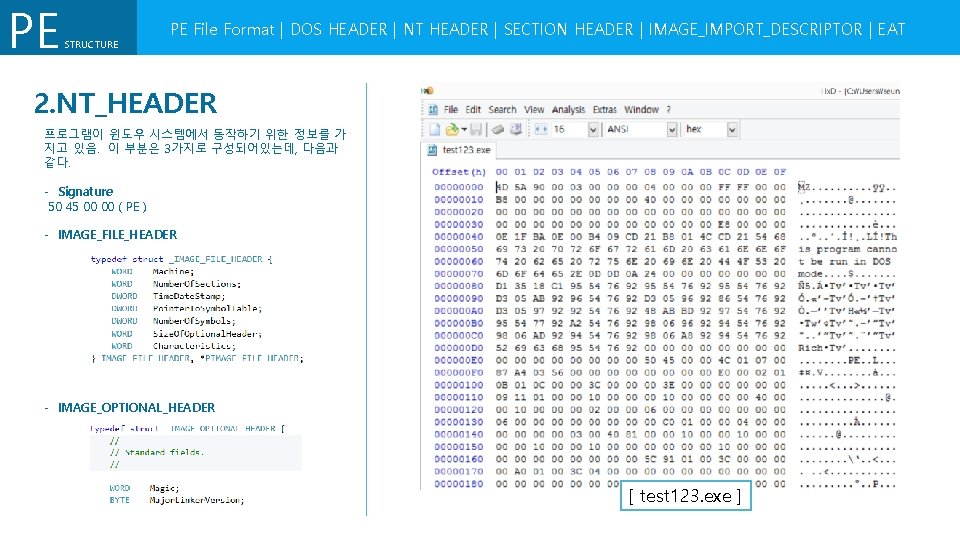The image size is (960, 540).
Task: Click the Open RAM chip icon
Action: (498, 129)
